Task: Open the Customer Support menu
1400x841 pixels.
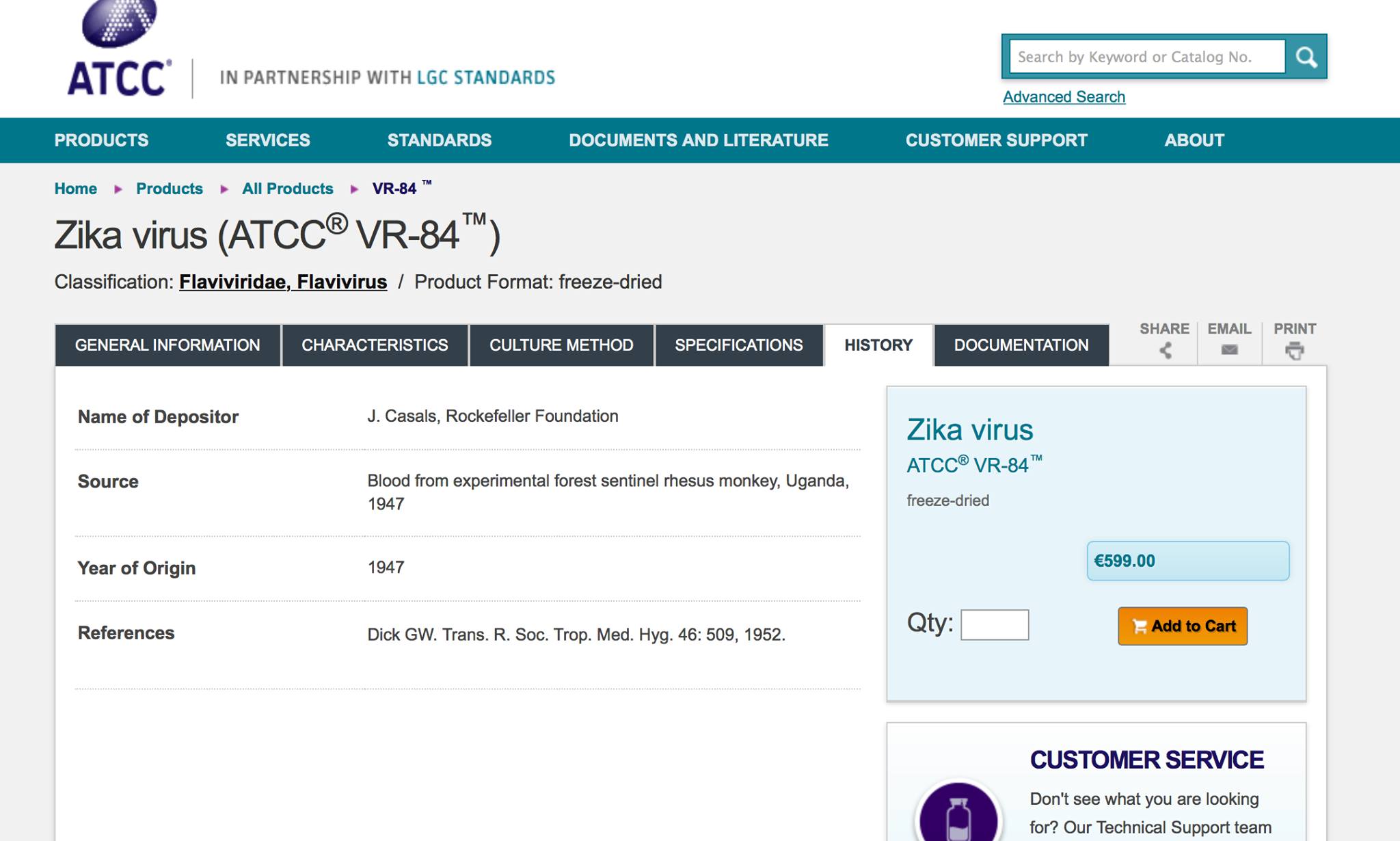Action: click(x=996, y=140)
